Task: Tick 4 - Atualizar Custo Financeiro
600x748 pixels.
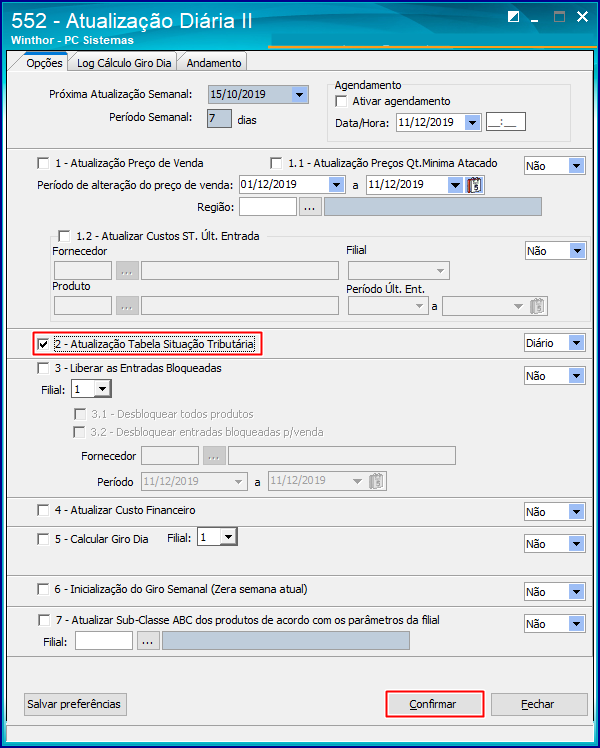Action: pyautogui.click(x=43, y=510)
